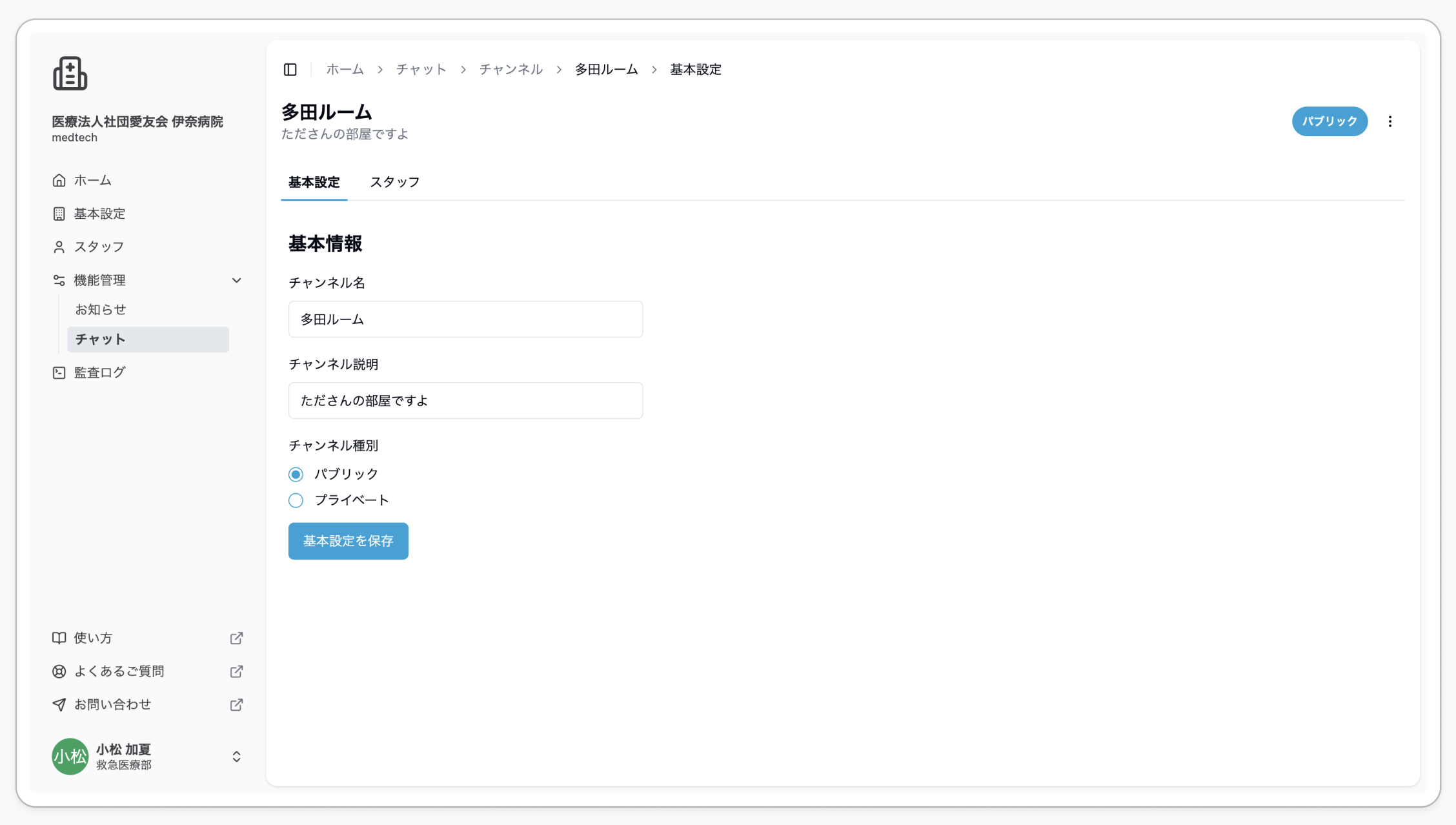
Task: Toggle the sidebar panel icon
Action: (x=290, y=70)
